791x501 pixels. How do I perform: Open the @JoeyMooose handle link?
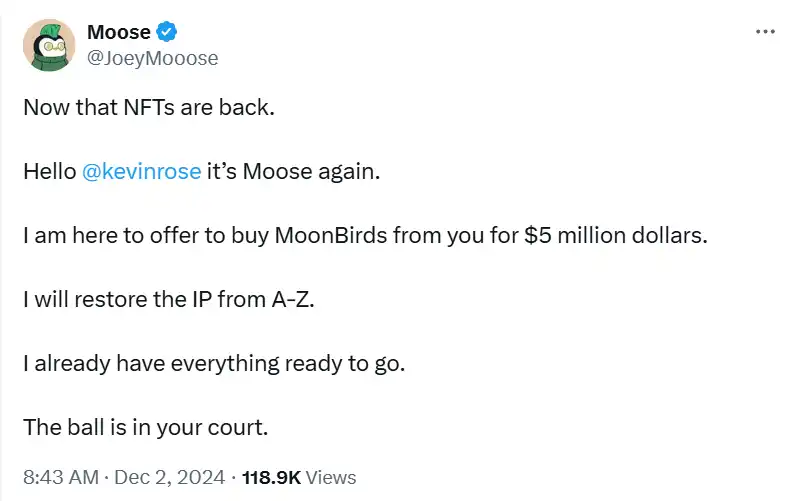coord(152,58)
